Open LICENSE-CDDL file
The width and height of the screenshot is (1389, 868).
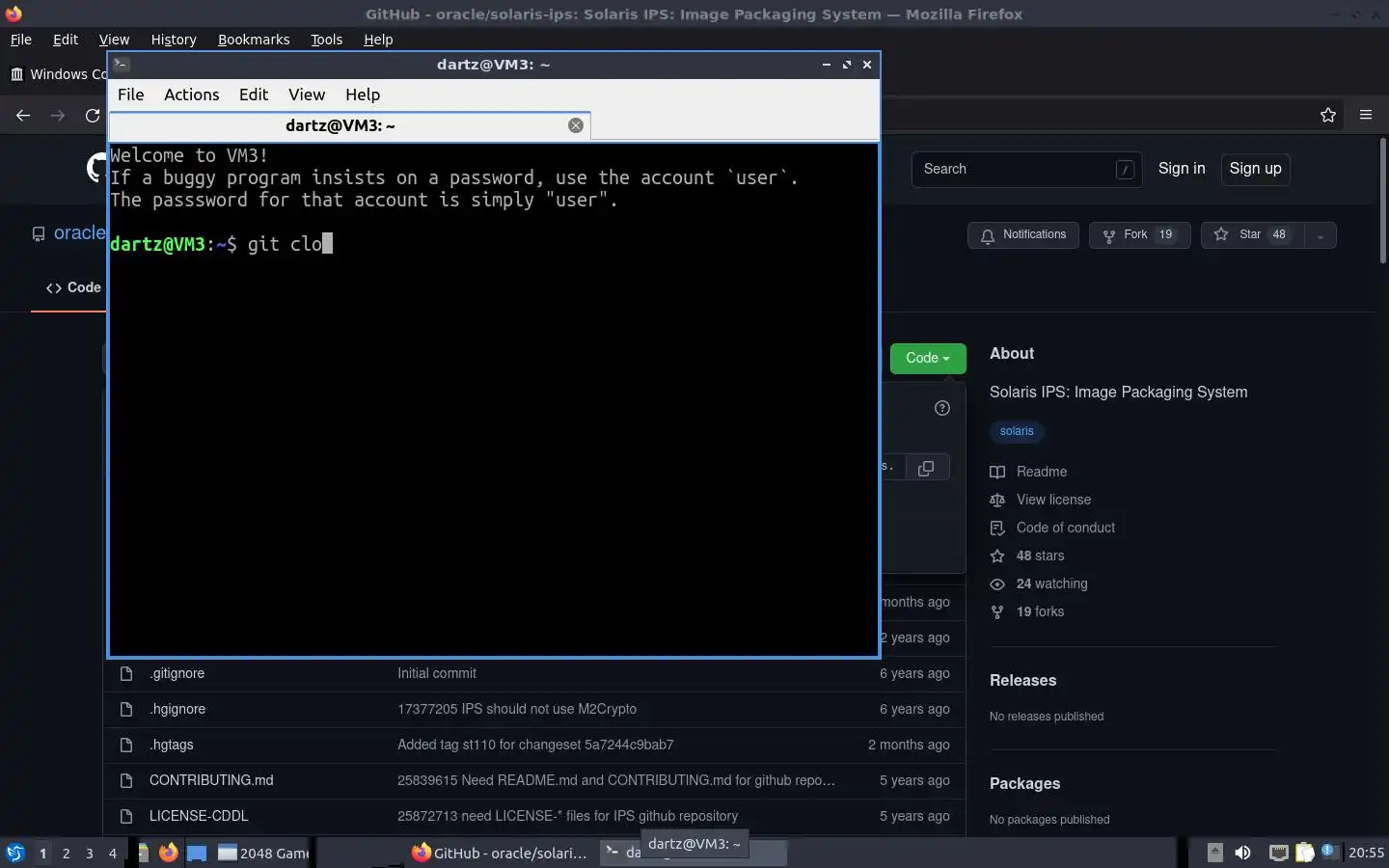pyautogui.click(x=199, y=816)
